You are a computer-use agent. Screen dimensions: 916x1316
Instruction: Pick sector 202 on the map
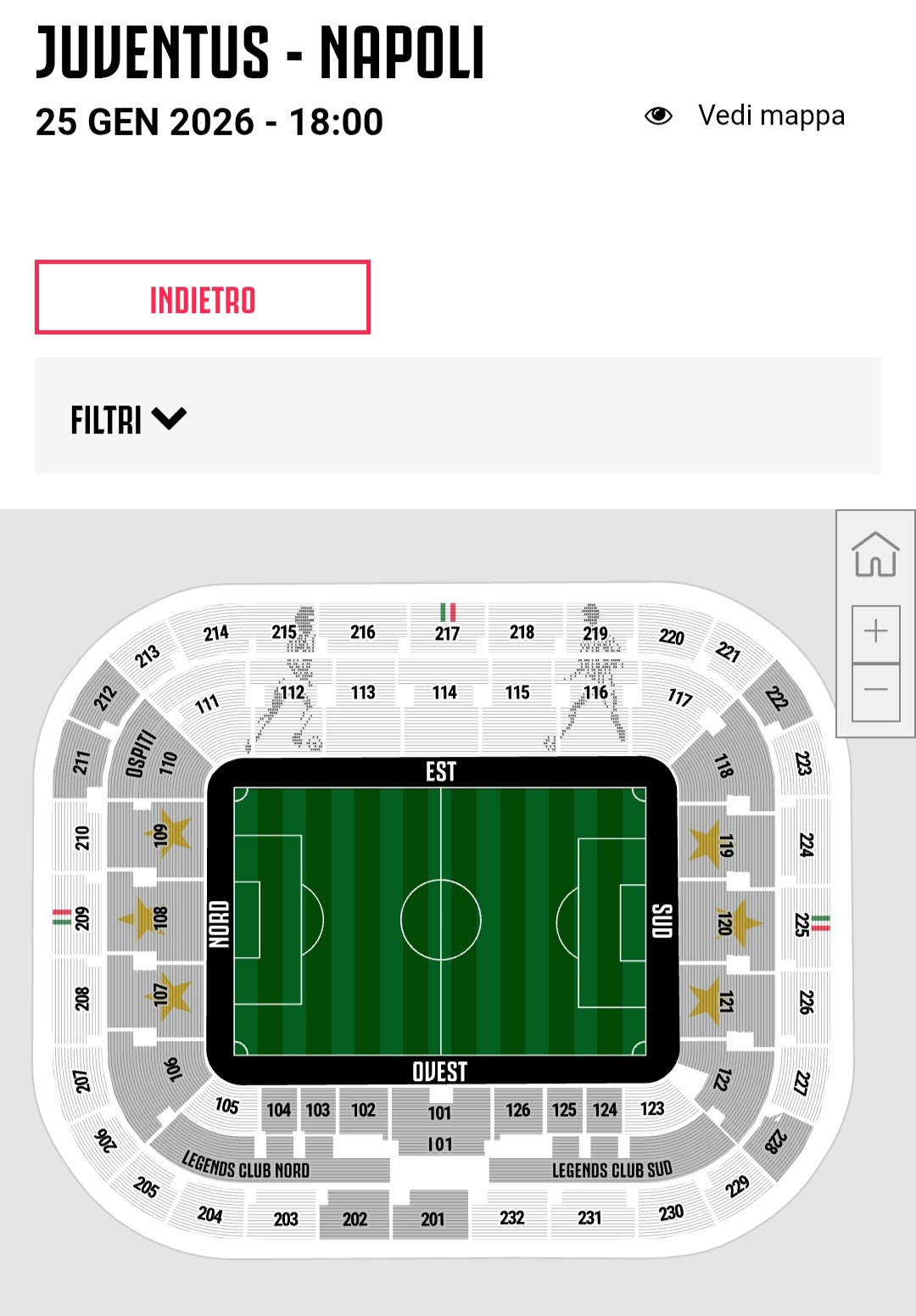pyautogui.click(x=355, y=1218)
